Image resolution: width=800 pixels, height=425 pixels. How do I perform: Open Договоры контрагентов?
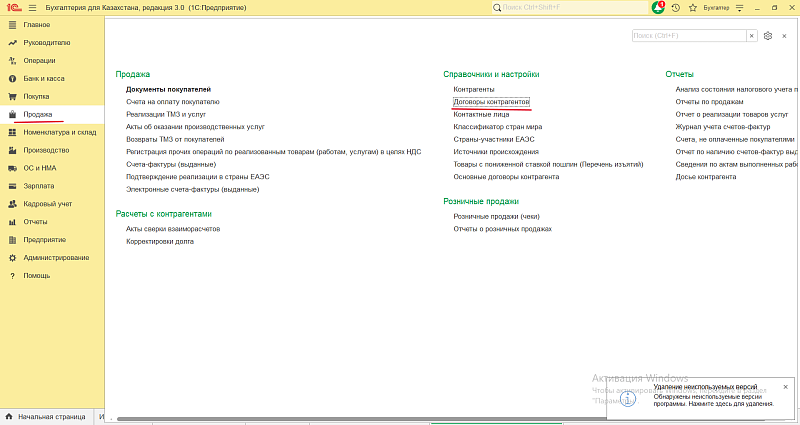point(491,102)
